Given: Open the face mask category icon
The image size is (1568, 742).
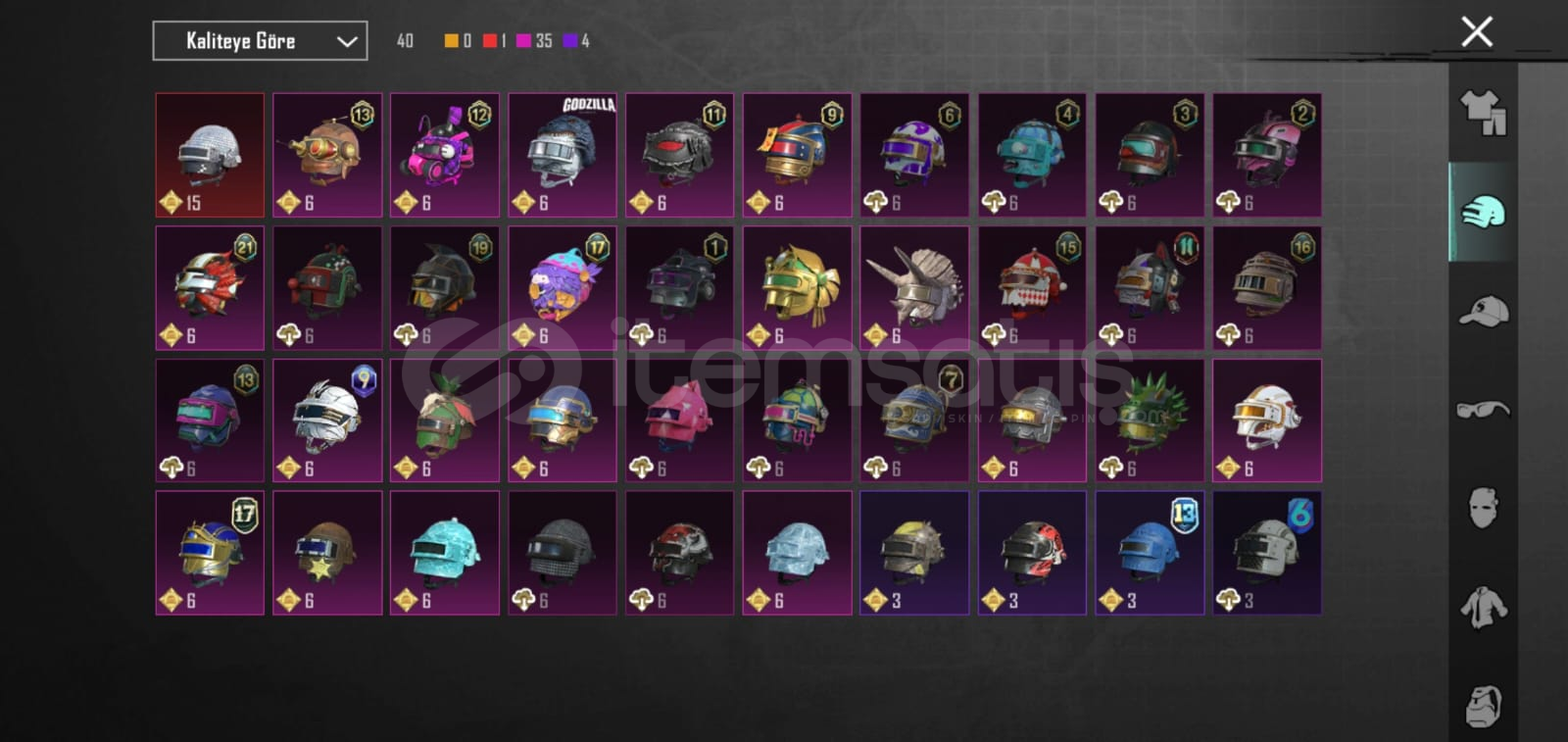Looking at the screenshot, I should 1483,508.
